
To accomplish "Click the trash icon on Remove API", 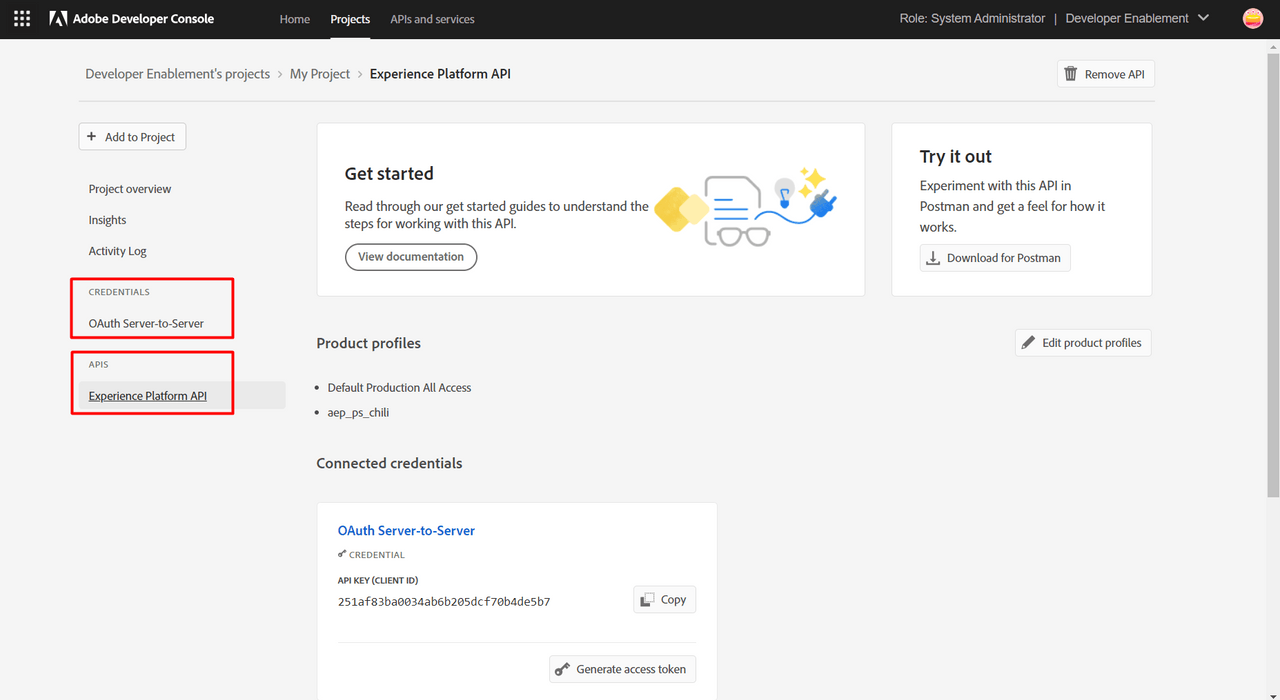I will [1071, 74].
